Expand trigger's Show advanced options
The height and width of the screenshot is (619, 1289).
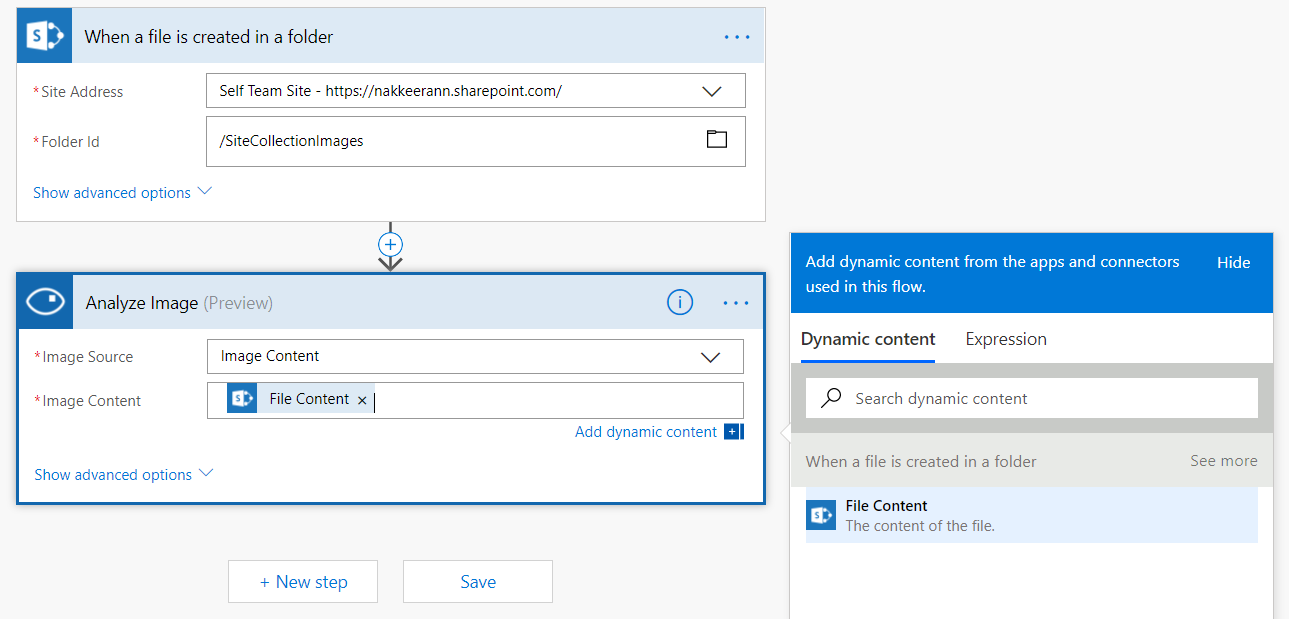122,192
